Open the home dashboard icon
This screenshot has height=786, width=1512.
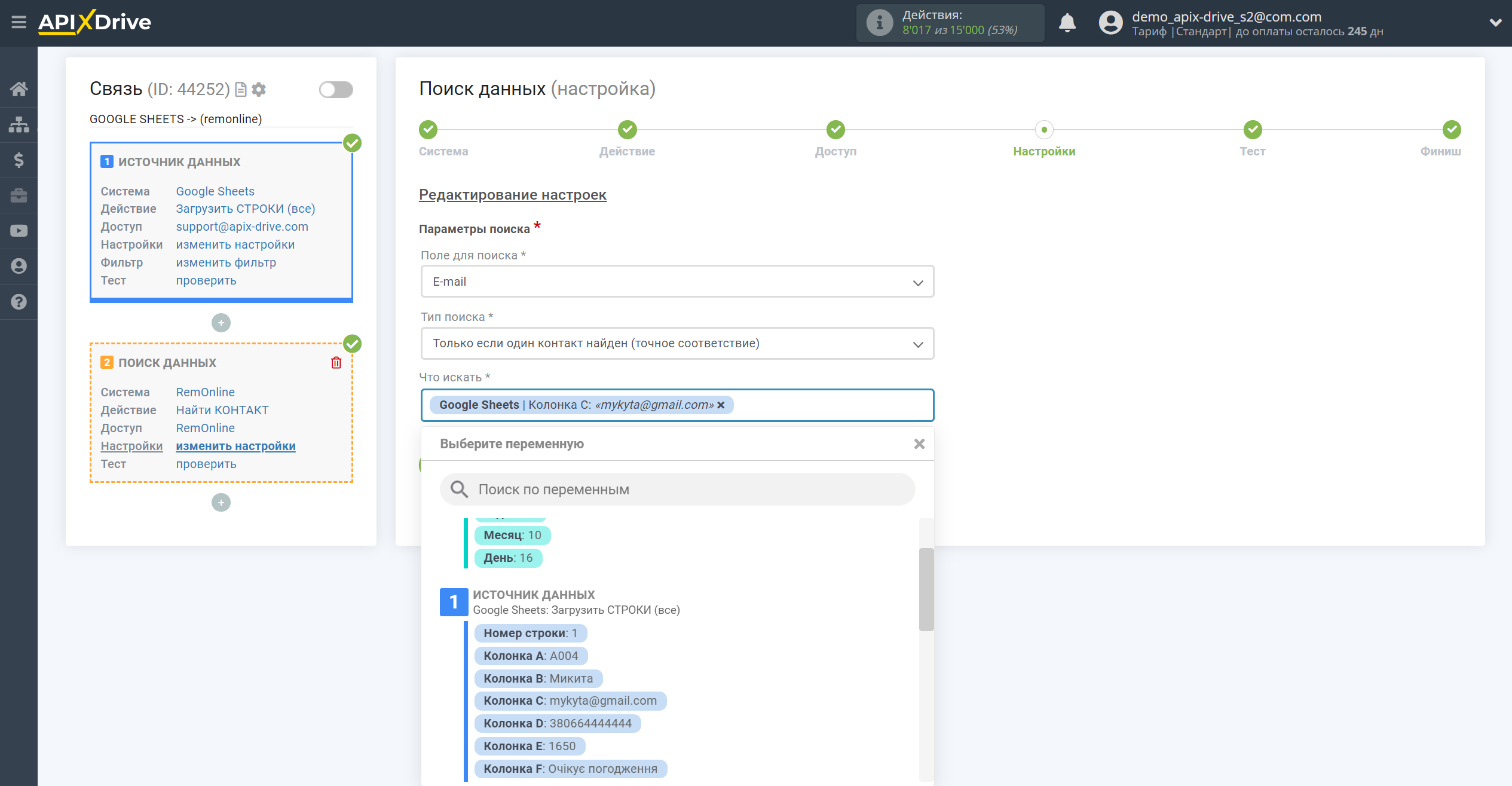point(19,89)
